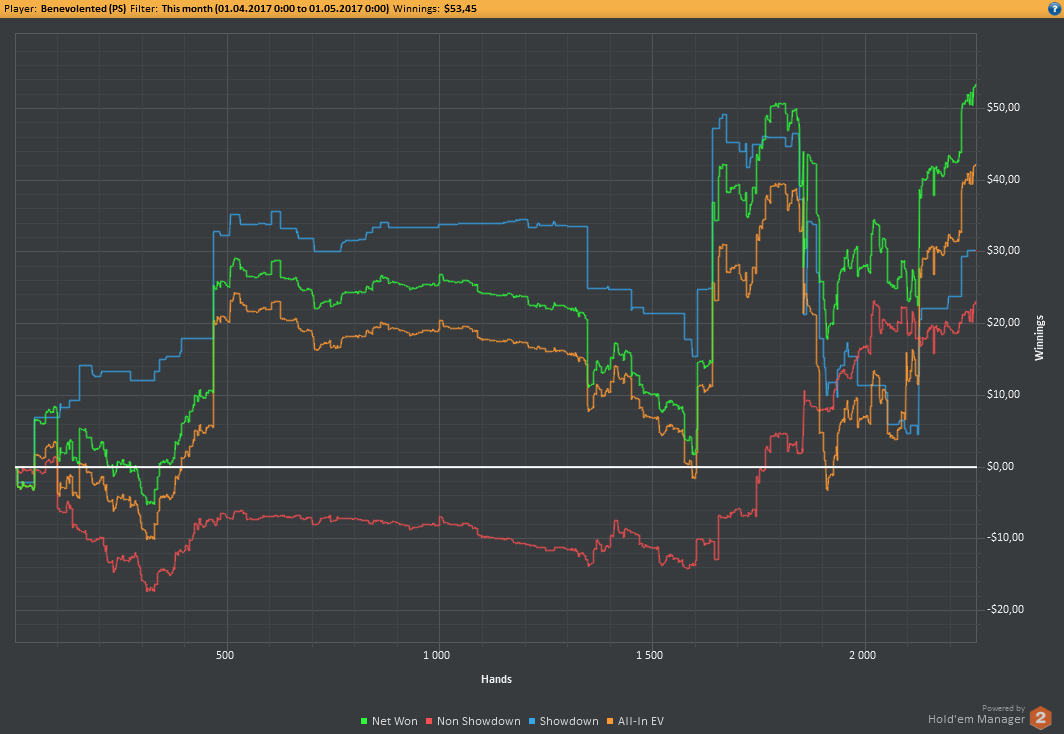This screenshot has height=734, width=1064.
Task: Click the 1 000 hands axis label
Action: (436, 655)
